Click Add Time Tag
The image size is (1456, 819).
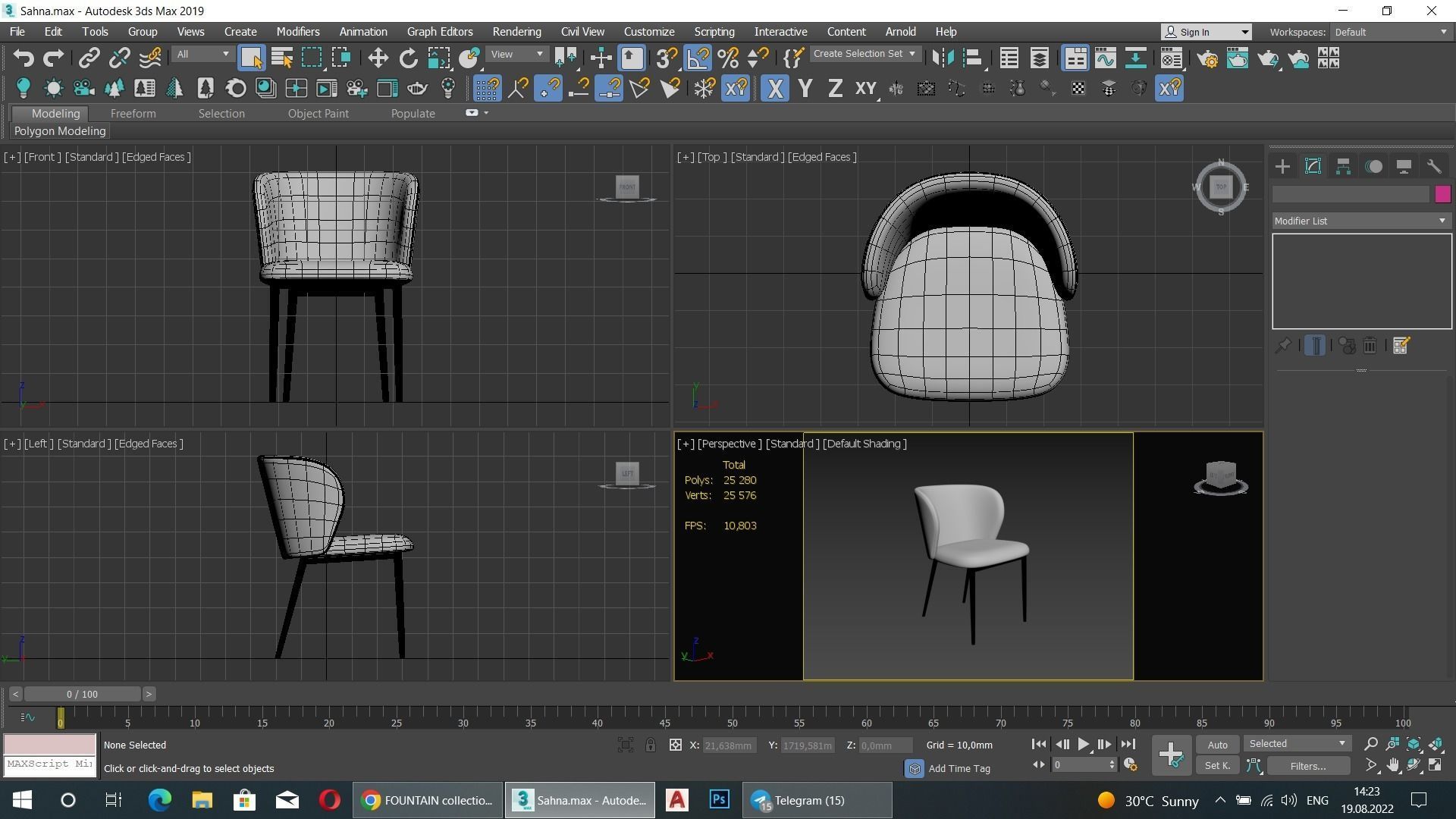point(959,768)
